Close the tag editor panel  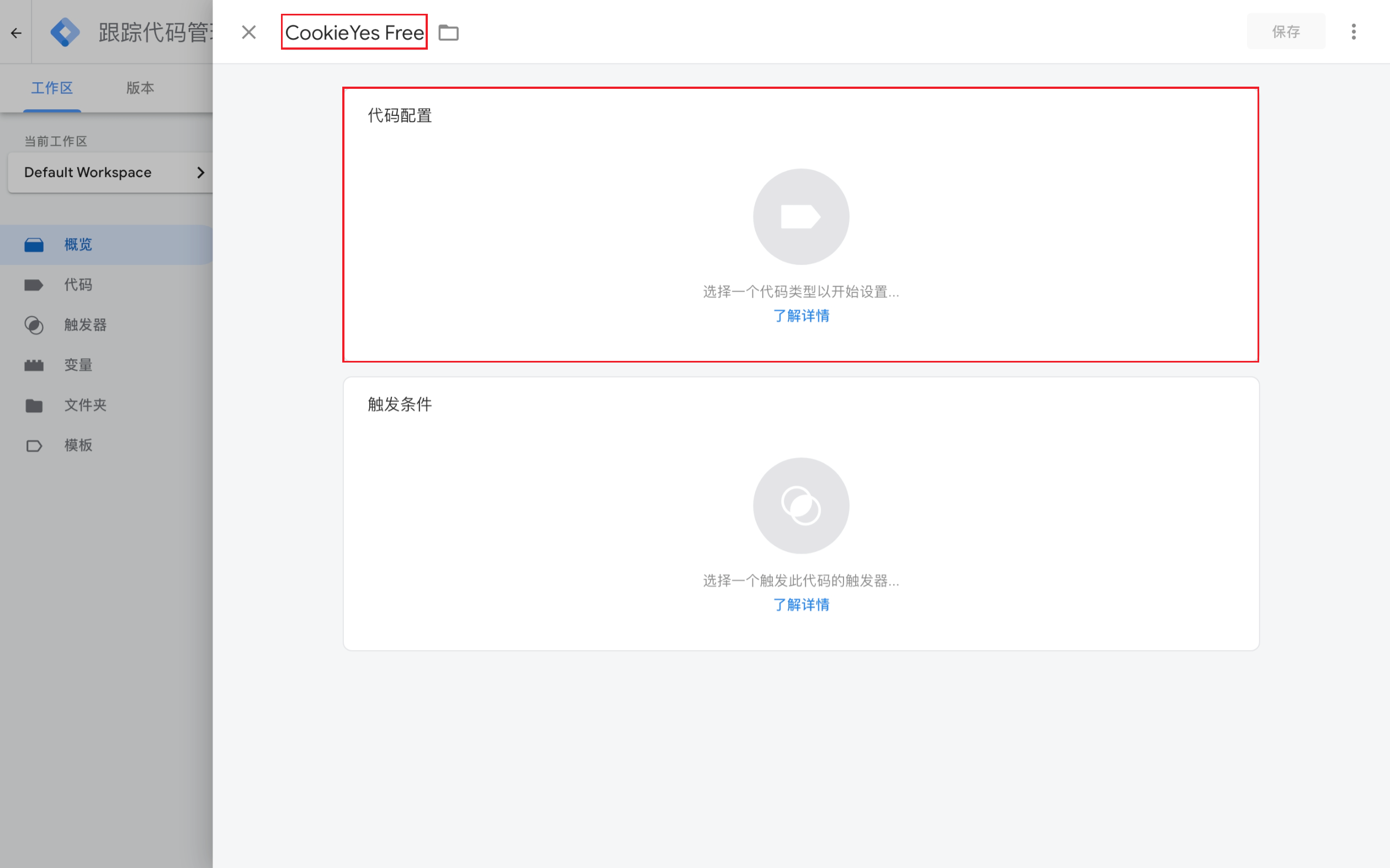pyautogui.click(x=248, y=32)
